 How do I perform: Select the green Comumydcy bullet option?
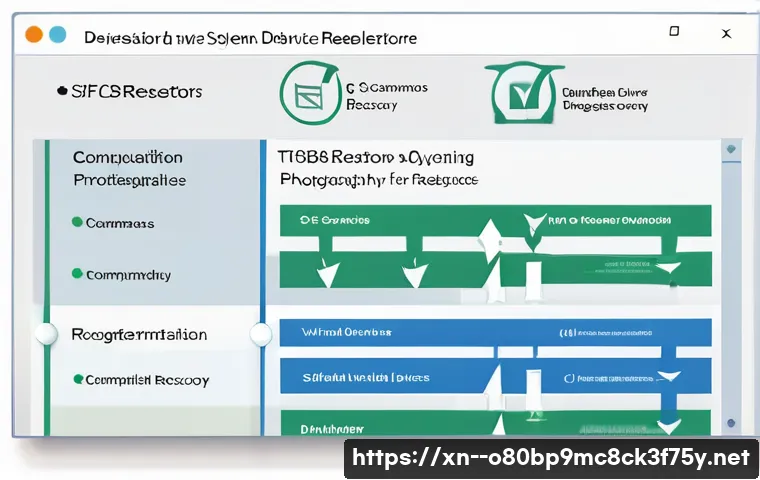77,273
